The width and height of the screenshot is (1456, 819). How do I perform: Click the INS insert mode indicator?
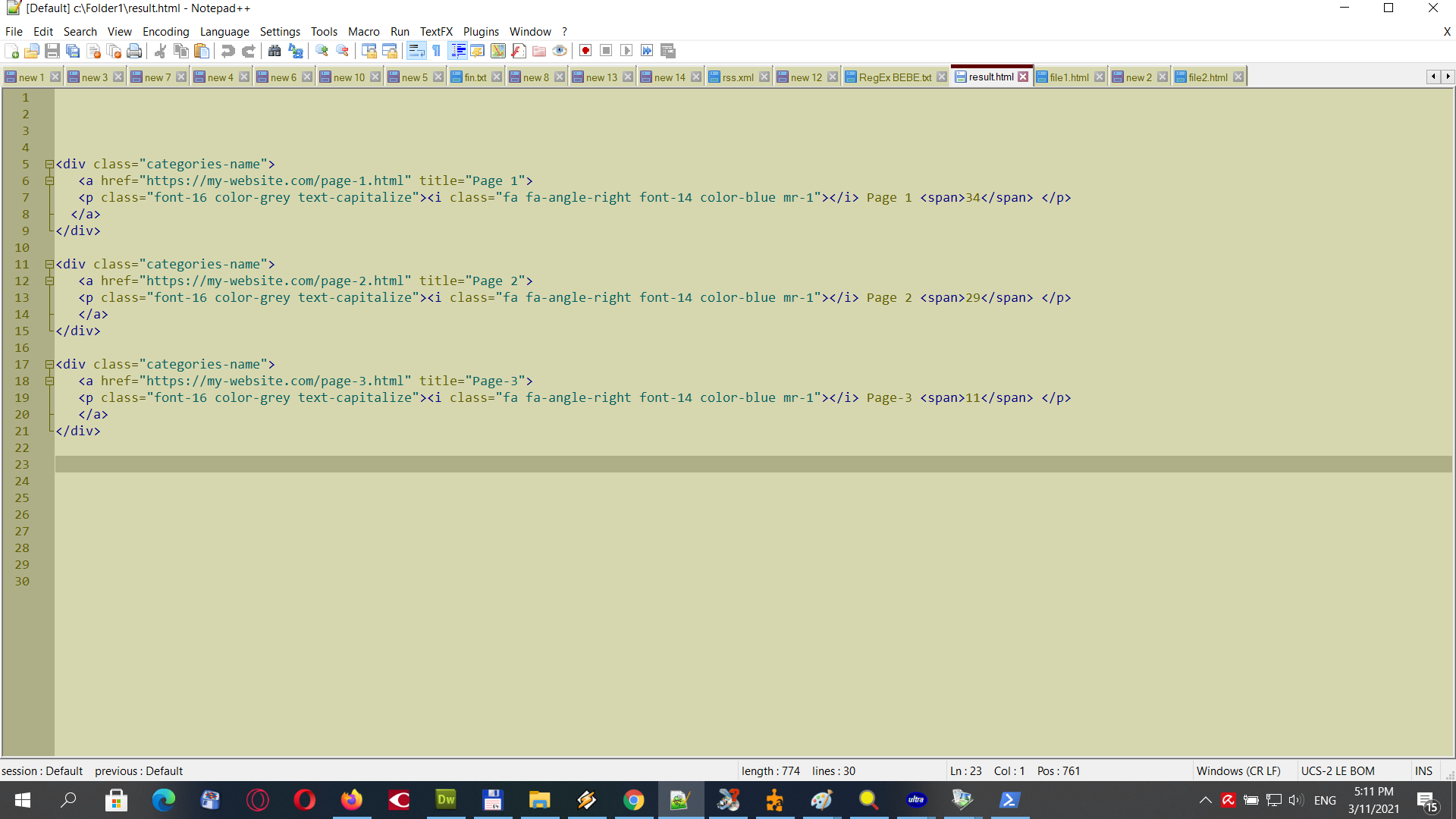point(1423,770)
